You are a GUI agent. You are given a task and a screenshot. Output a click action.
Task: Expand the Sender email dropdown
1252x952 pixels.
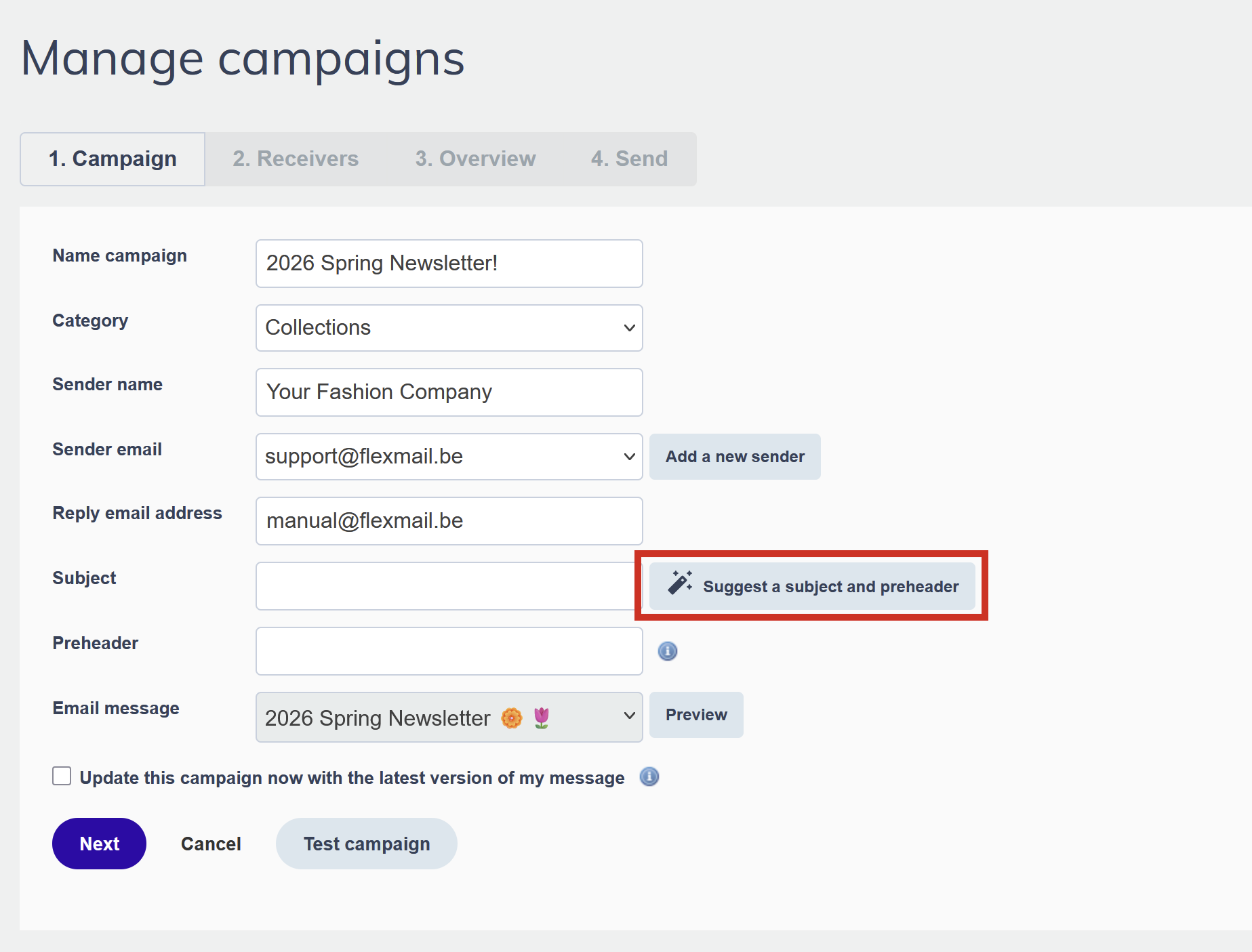[x=449, y=457]
